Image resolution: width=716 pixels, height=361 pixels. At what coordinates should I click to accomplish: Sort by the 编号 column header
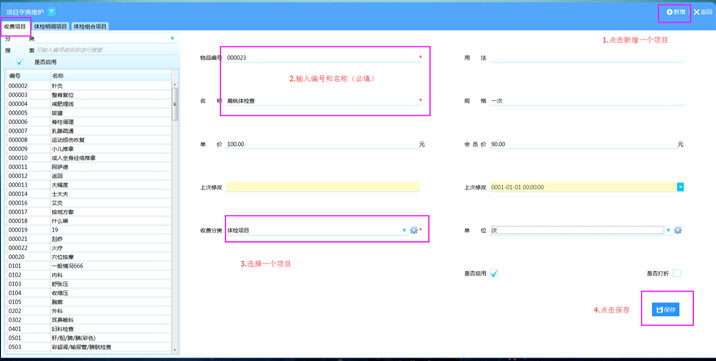pos(28,76)
